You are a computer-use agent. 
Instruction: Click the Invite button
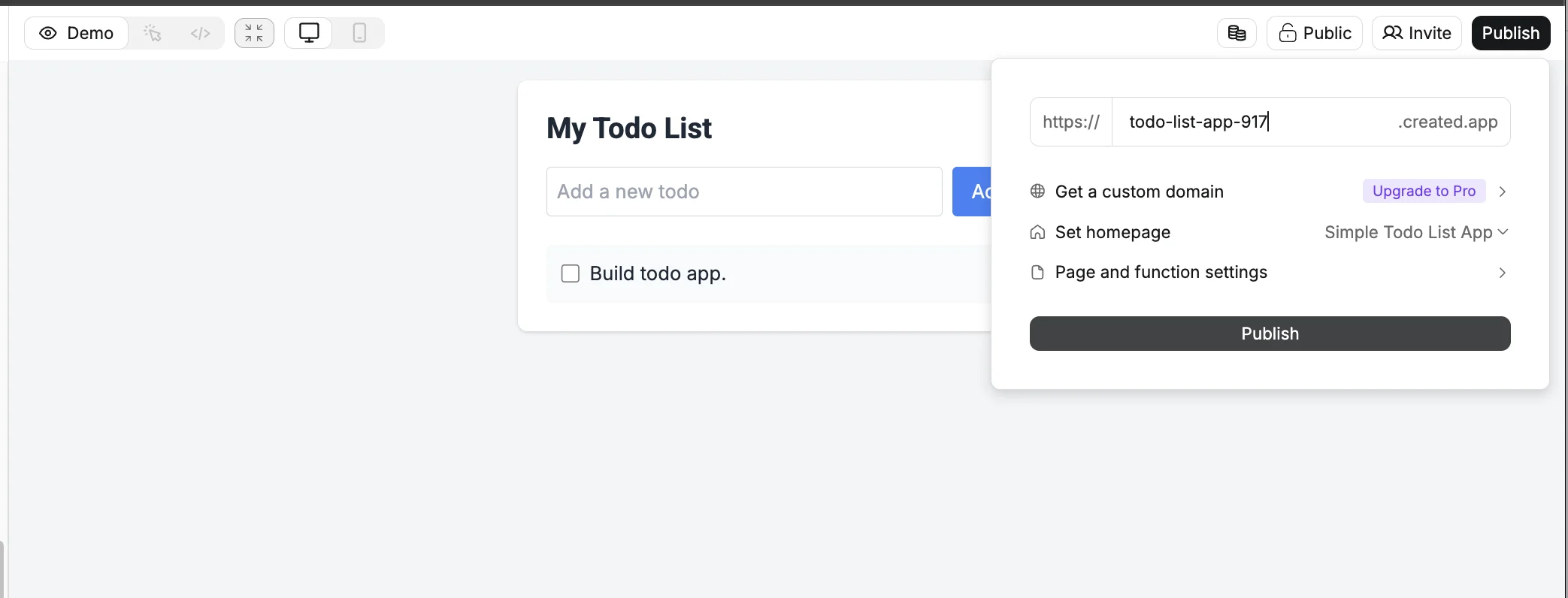1416,33
